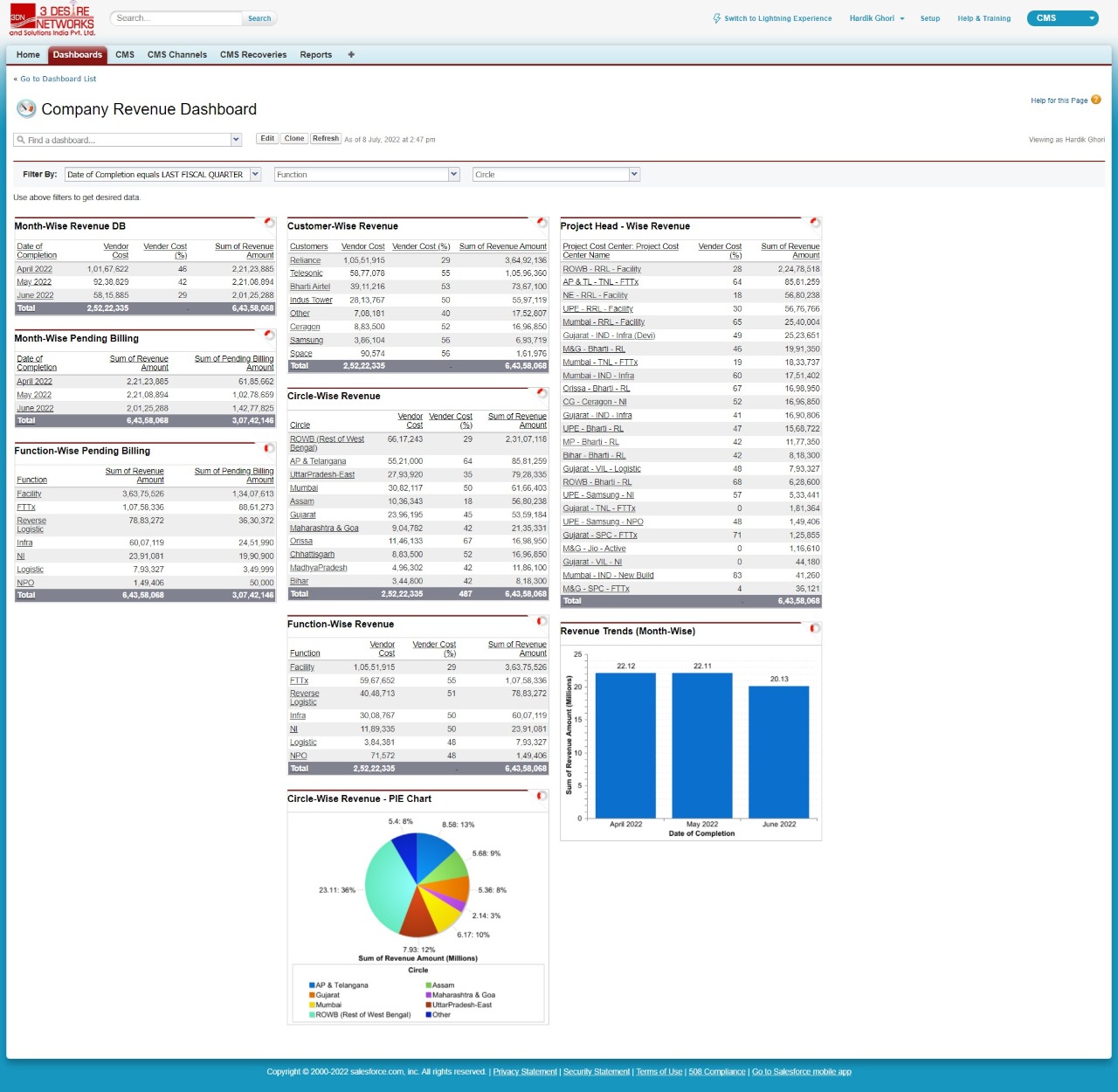Click refresh icon on Circle-Wise Revenue table

542,393
